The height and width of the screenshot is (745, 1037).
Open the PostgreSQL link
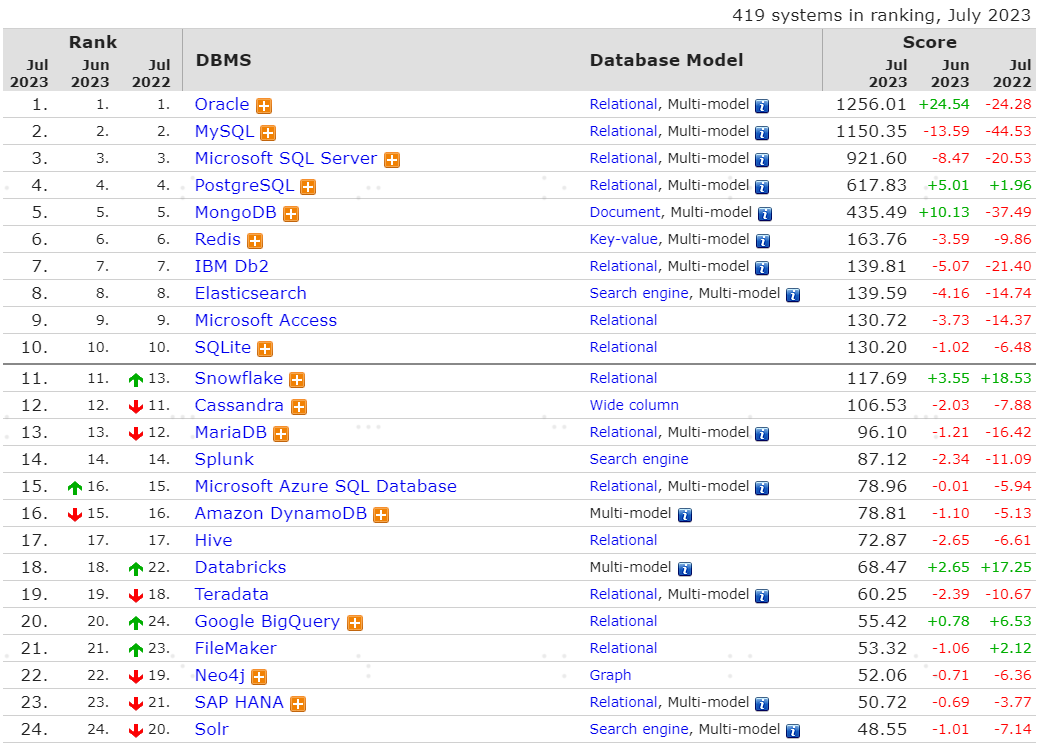point(244,186)
